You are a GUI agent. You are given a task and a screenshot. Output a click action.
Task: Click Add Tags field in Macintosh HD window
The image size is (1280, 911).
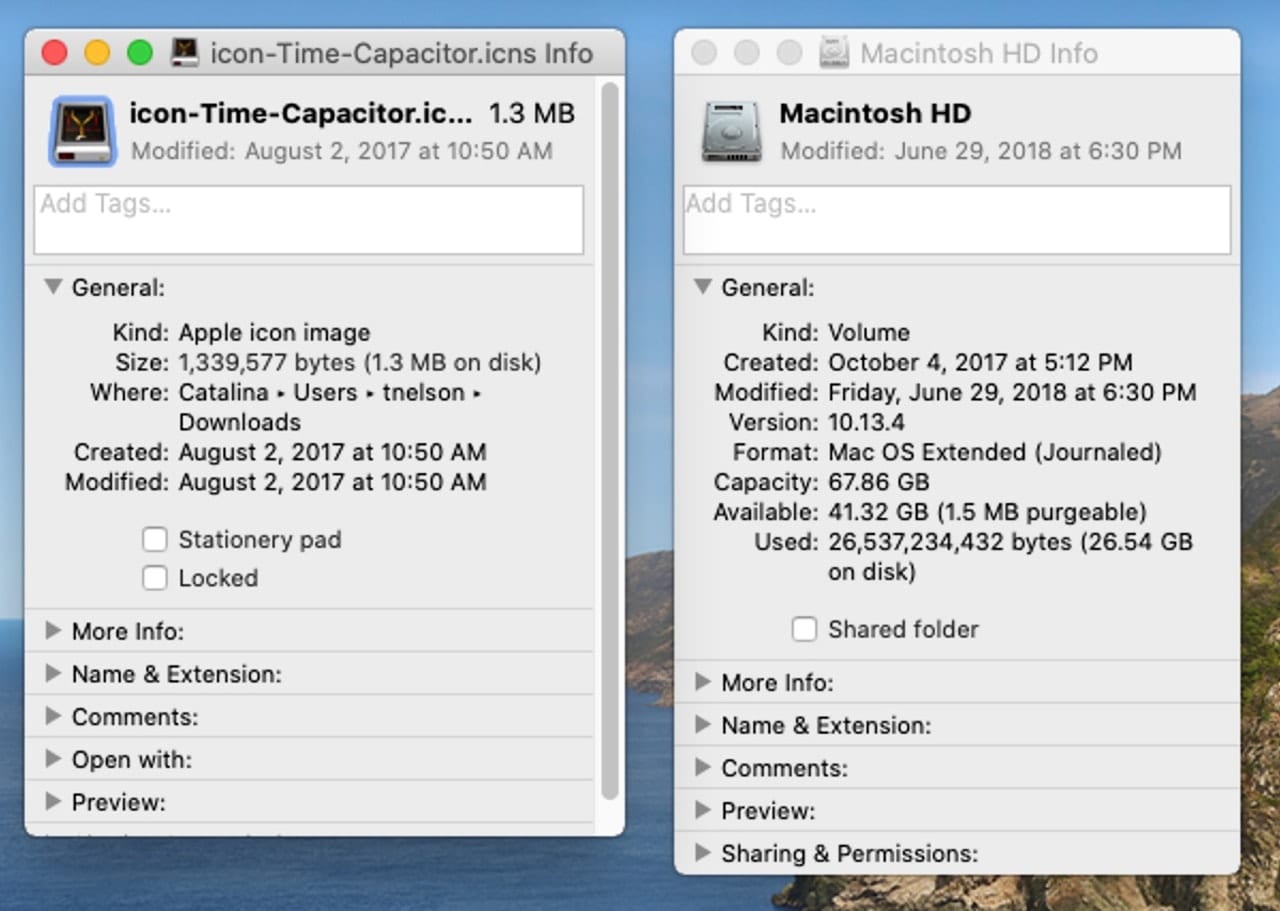957,220
